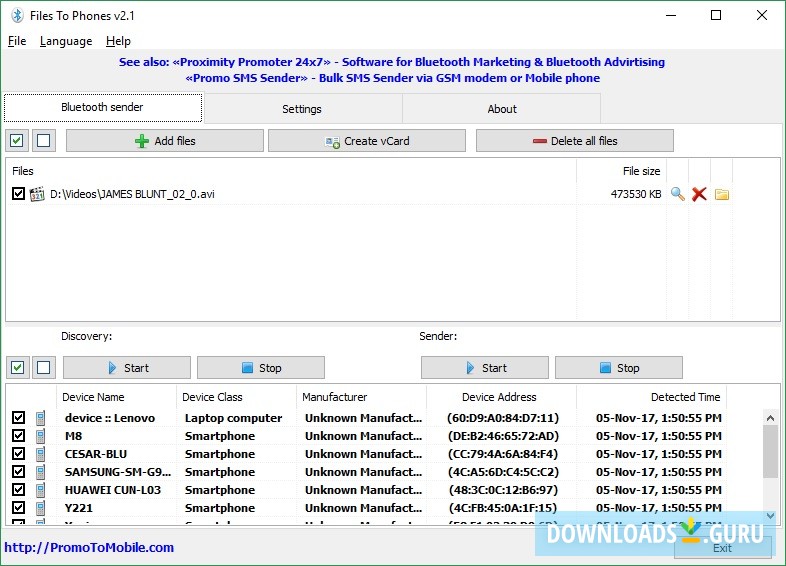Toggle the checkbox for JAMES BLUNT_02_0.avi
The width and height of the screenshot is (786, 566).
click(18, 194)
